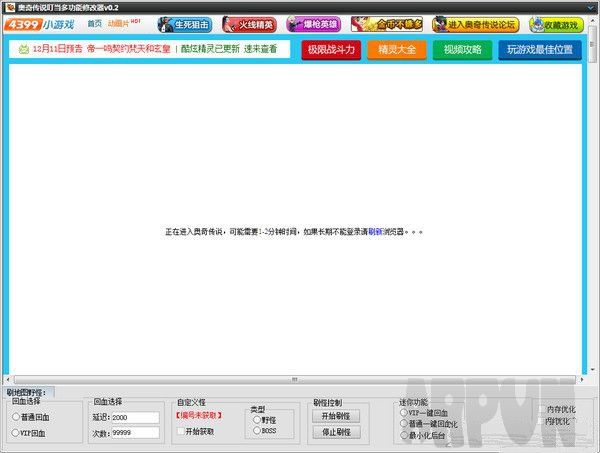Viewport: 600px width, 453px height.
Task: Select the 普通一键回血优化 radio button
Action: [403, 423]
